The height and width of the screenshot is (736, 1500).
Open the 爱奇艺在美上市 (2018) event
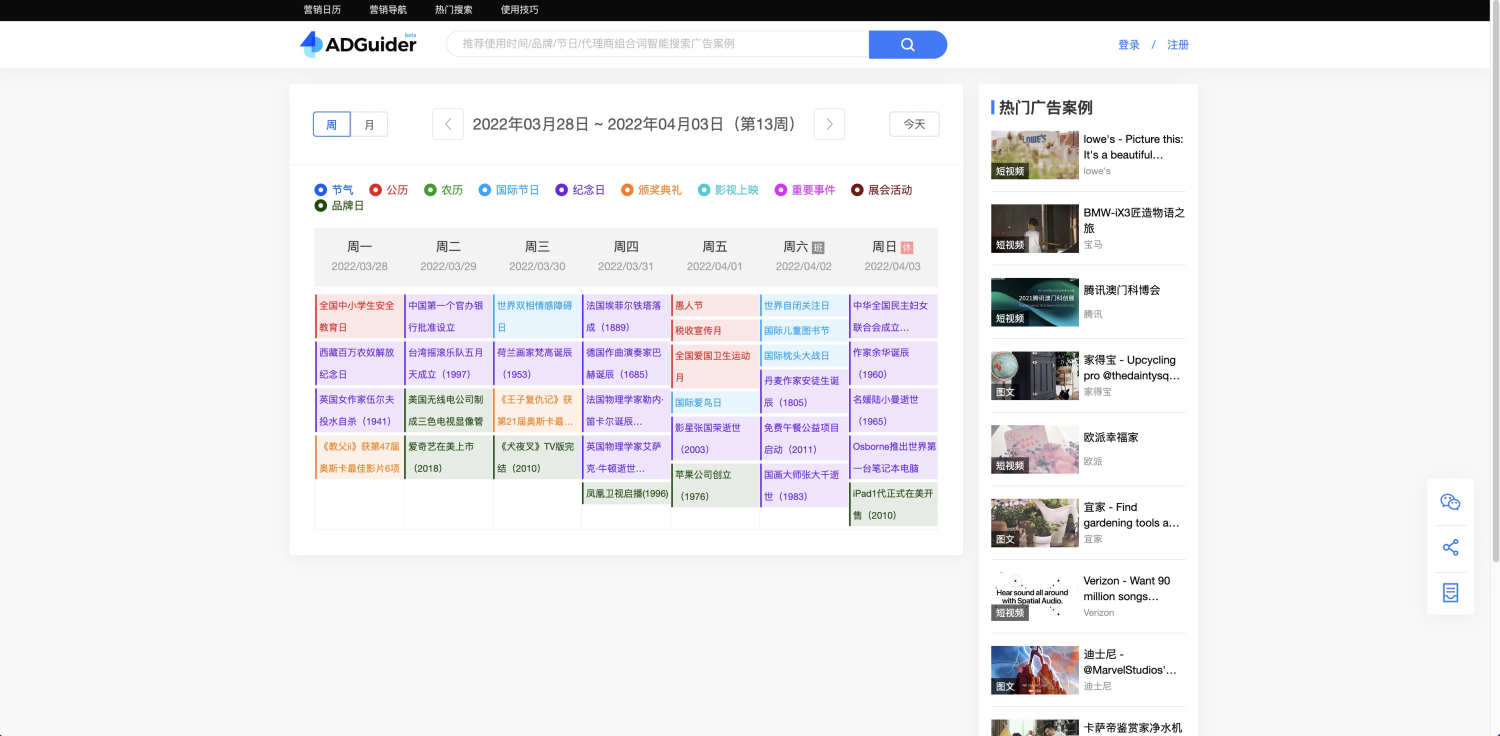click(x=448, y=457)
